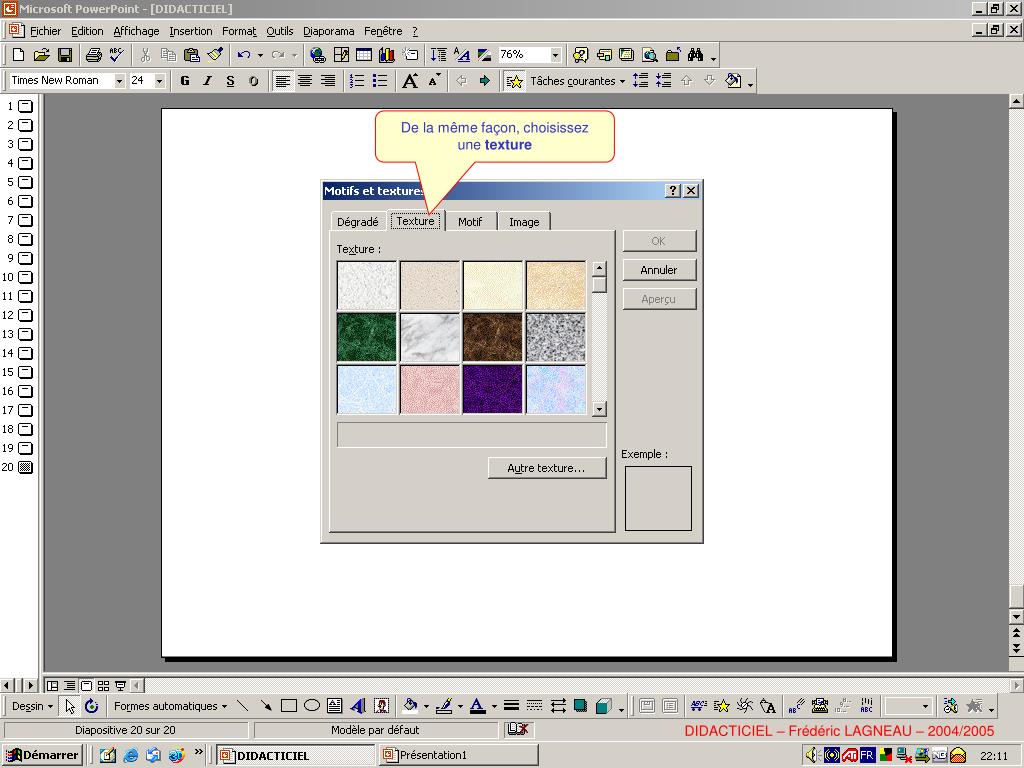1024x768 pixels.
Task: Click the DIDACTICIEL taskbar button
Action: [295, 755]
